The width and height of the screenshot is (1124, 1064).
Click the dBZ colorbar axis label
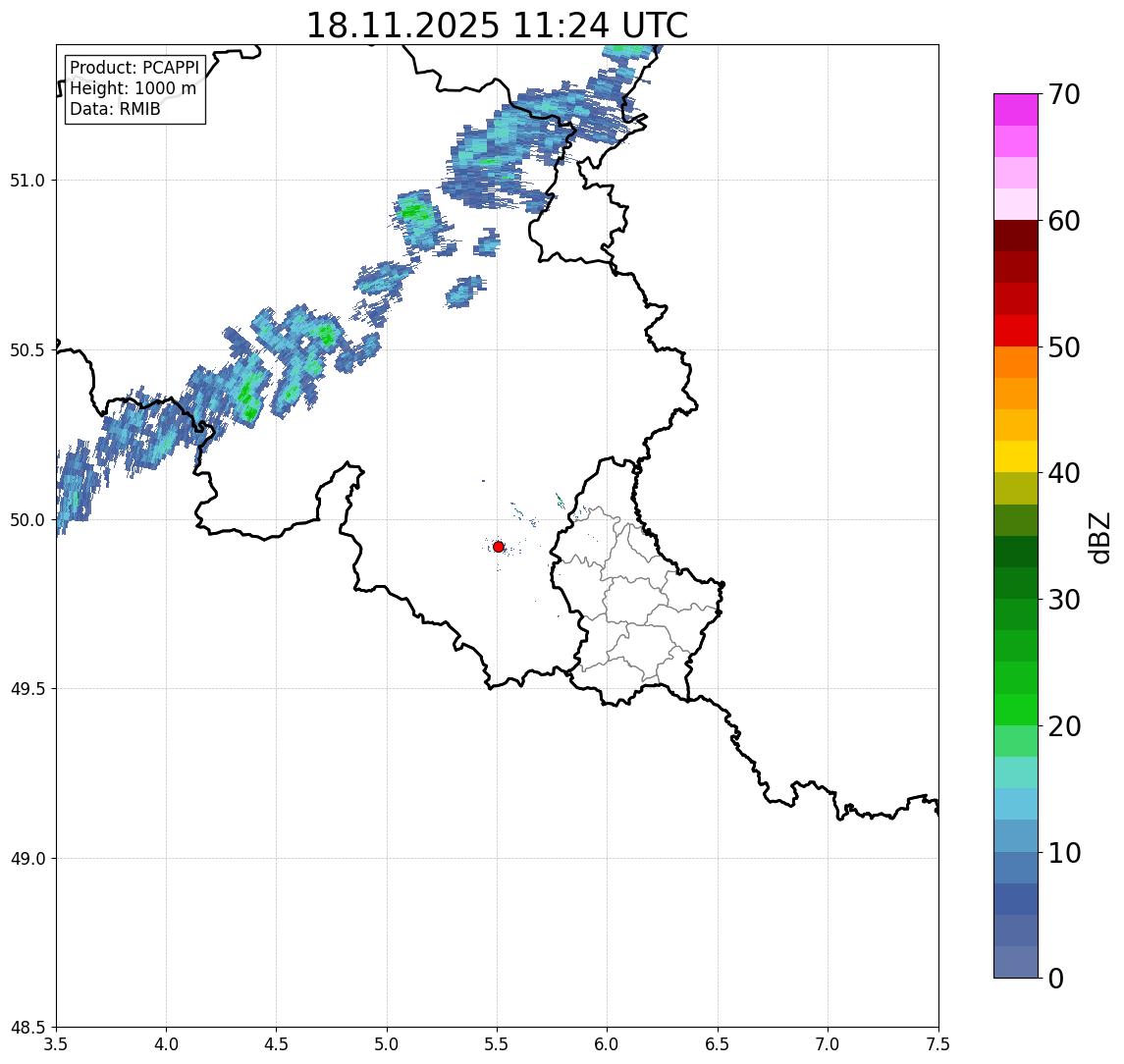(1098, 538)
